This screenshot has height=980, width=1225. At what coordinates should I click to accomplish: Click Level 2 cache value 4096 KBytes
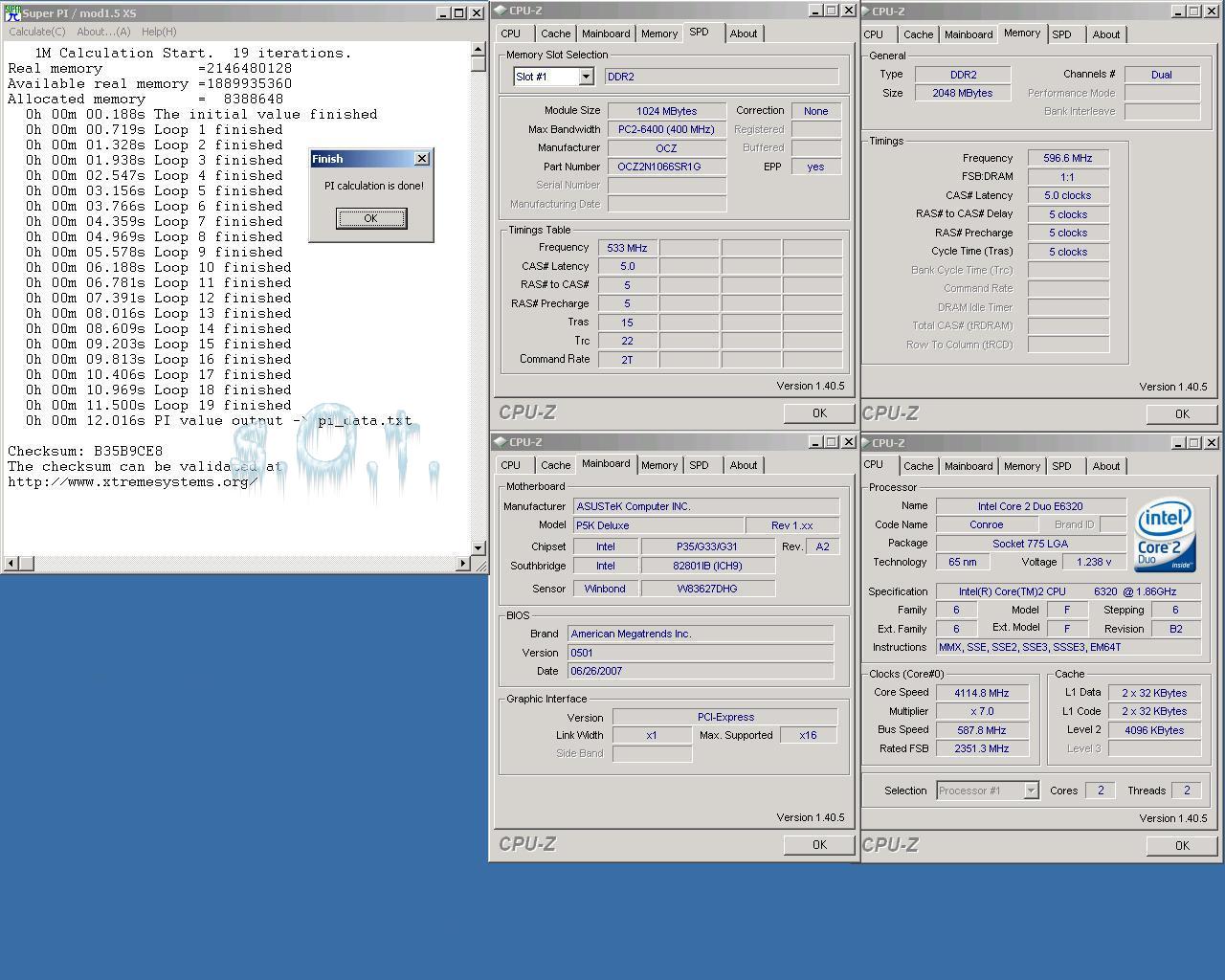[1154, 730]
